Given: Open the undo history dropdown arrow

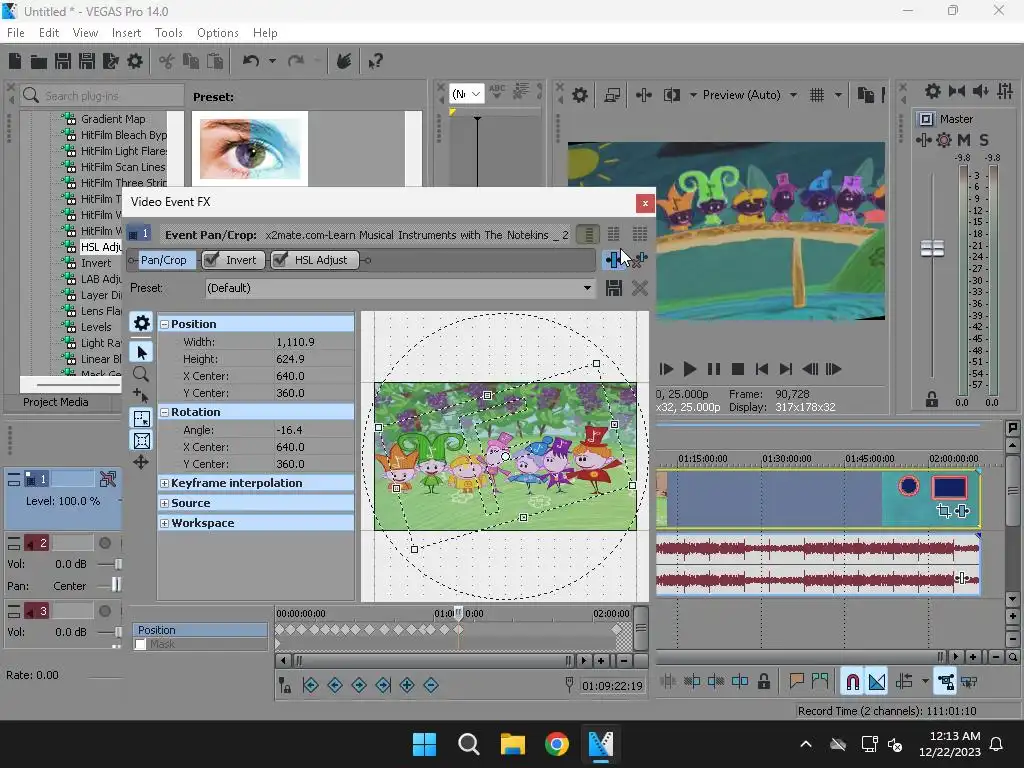Looking at the screenshot, I should (272, 61).
